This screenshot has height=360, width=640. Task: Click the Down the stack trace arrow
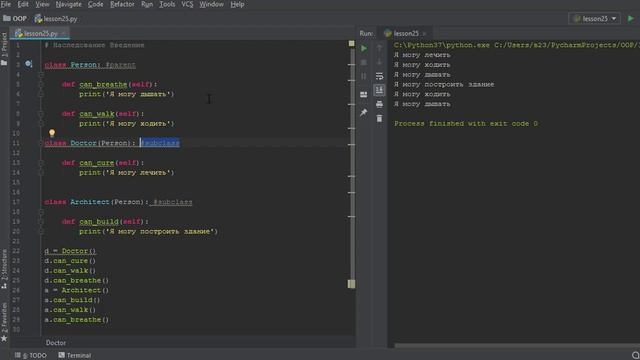(379, 62)
